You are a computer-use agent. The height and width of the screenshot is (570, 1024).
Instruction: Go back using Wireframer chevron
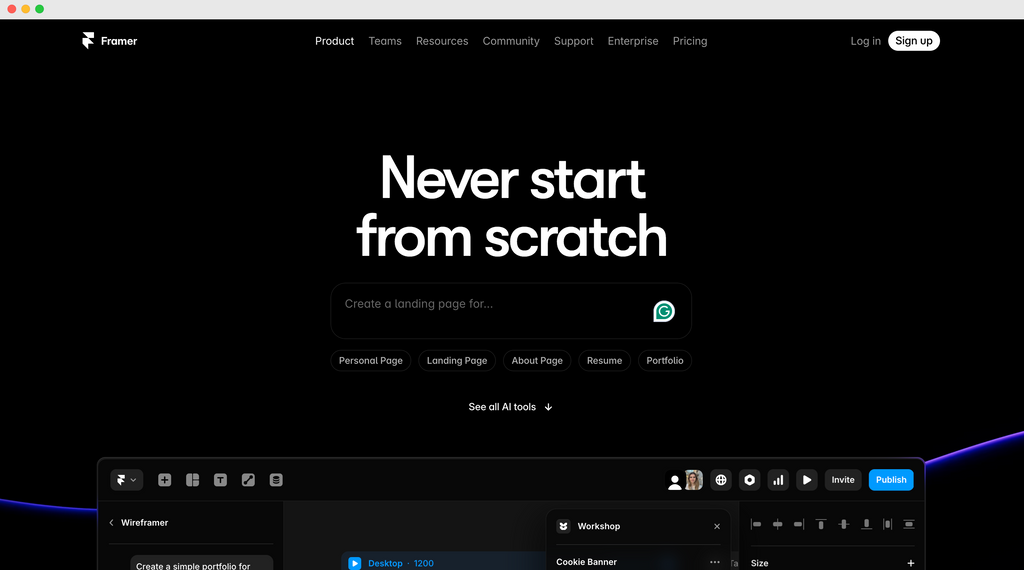click(x=111, y=523)
